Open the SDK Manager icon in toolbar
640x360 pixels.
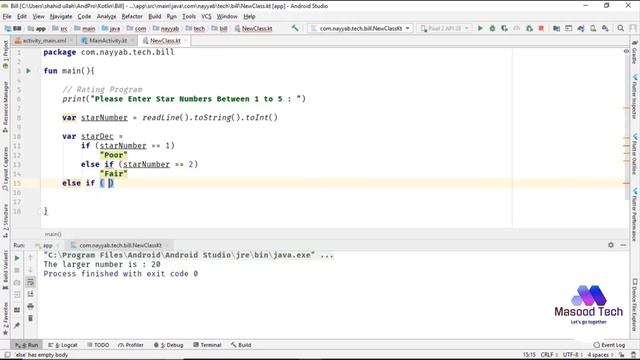tap(605, 28)
